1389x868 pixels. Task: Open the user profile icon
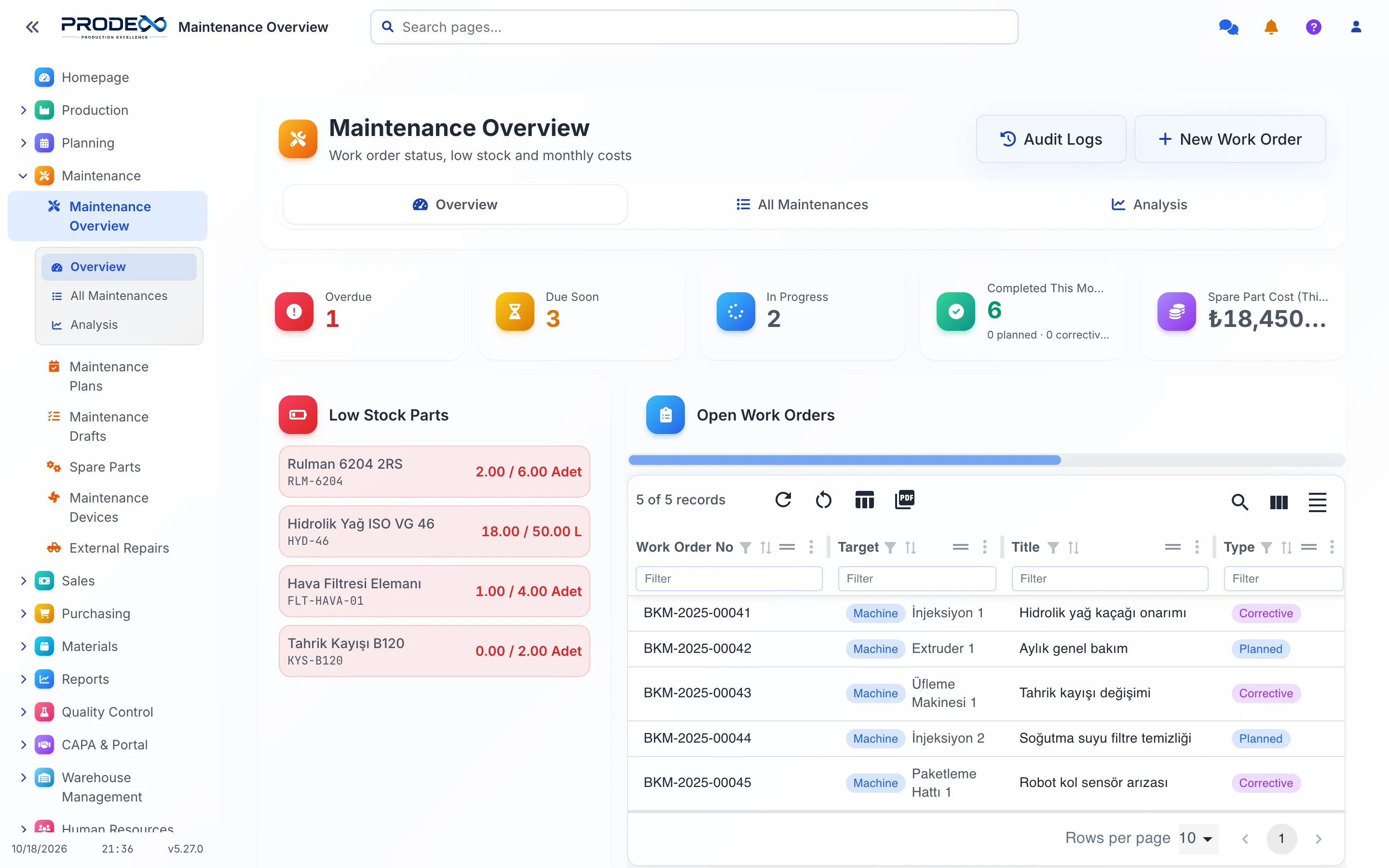click(x=1356, y=27)
